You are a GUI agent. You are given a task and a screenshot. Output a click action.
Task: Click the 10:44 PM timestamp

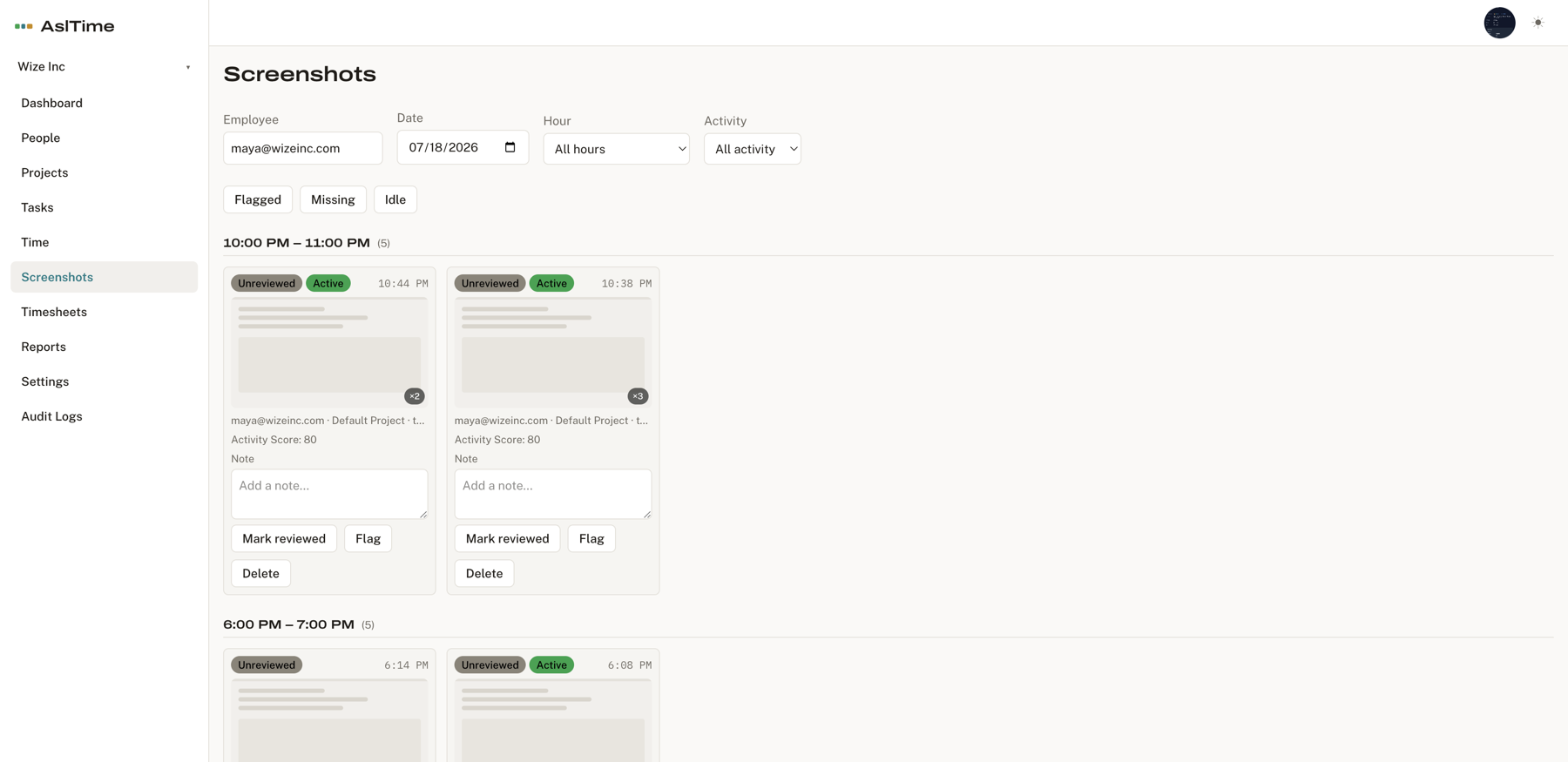coord(403,284)
